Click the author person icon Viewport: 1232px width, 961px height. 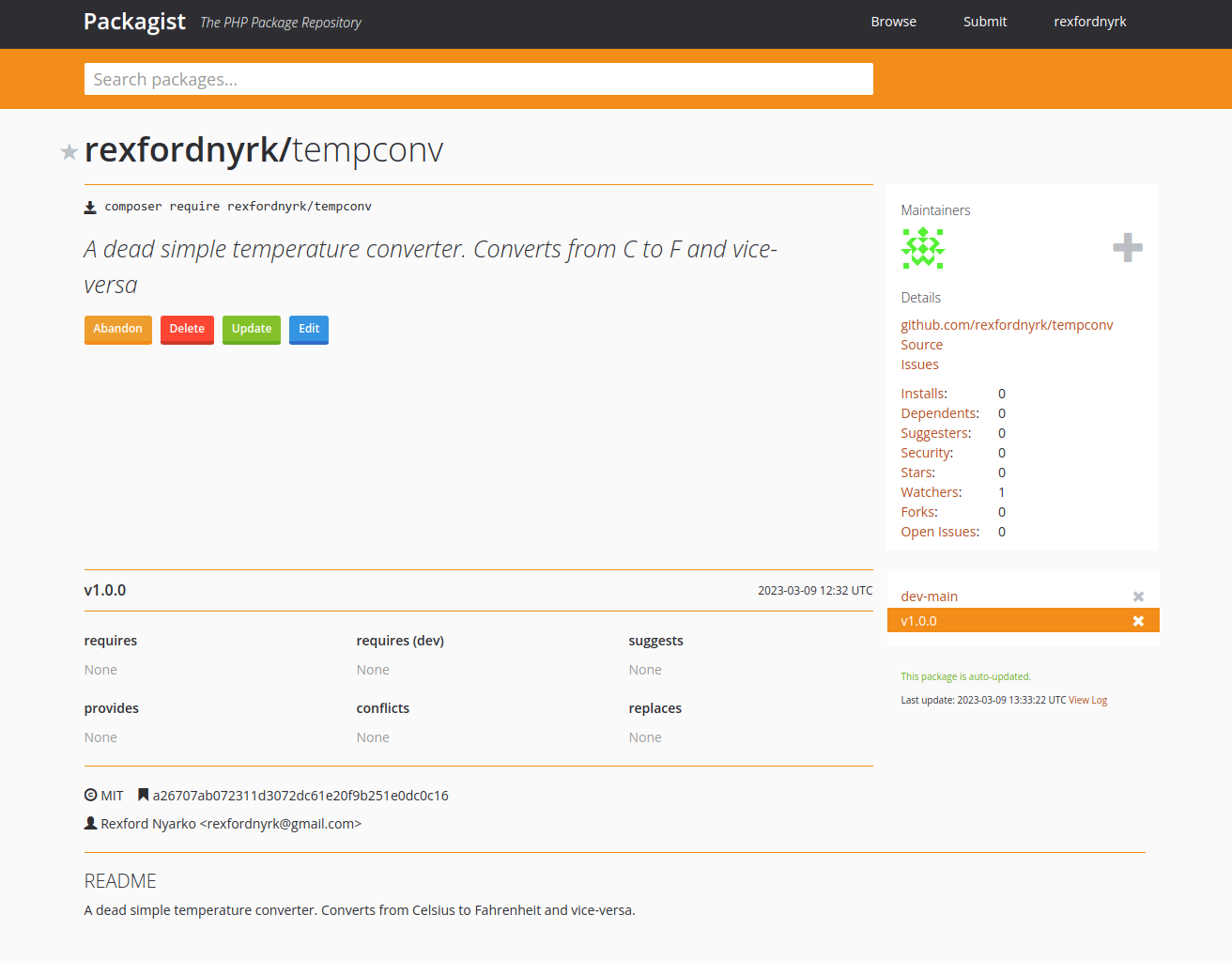91,823
